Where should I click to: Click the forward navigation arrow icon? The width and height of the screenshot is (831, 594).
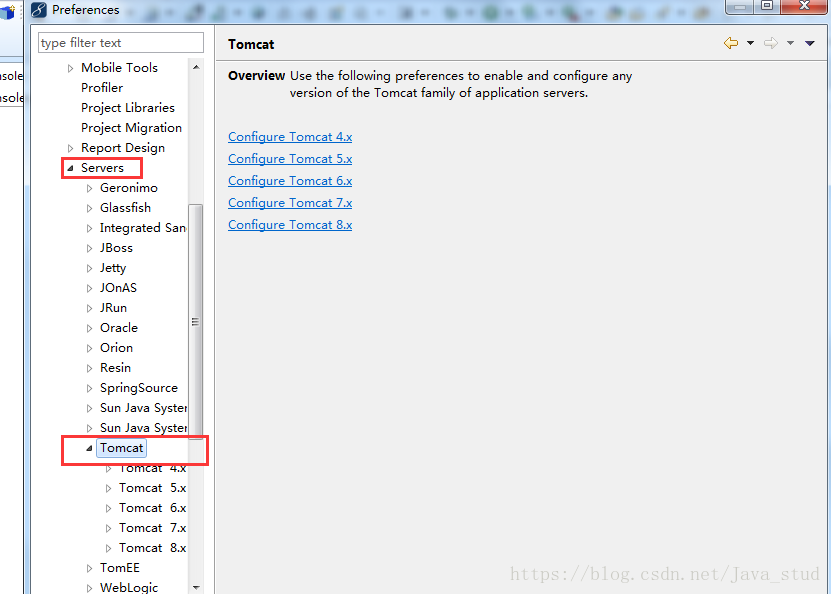tap(771, 43)
